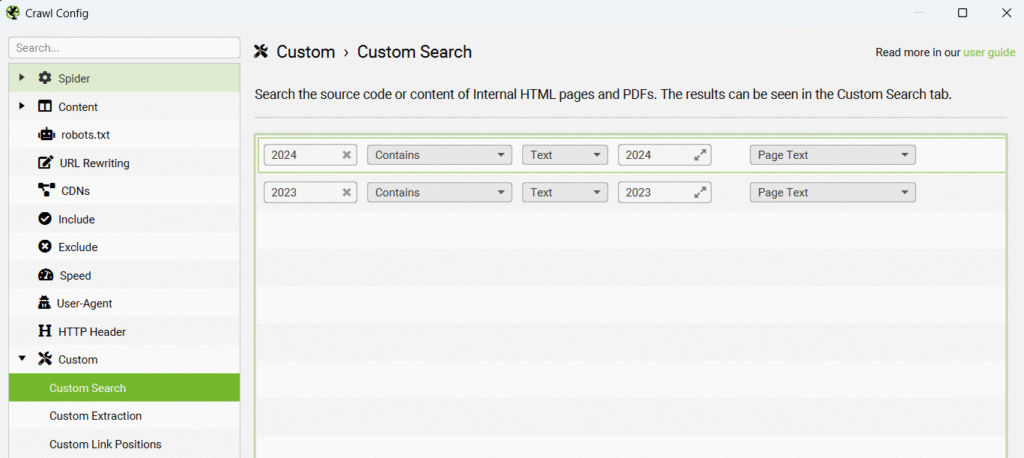1024x458 pixels.
Task: Expand the 2024 search text editor
Action: click(x=701, y=155)
